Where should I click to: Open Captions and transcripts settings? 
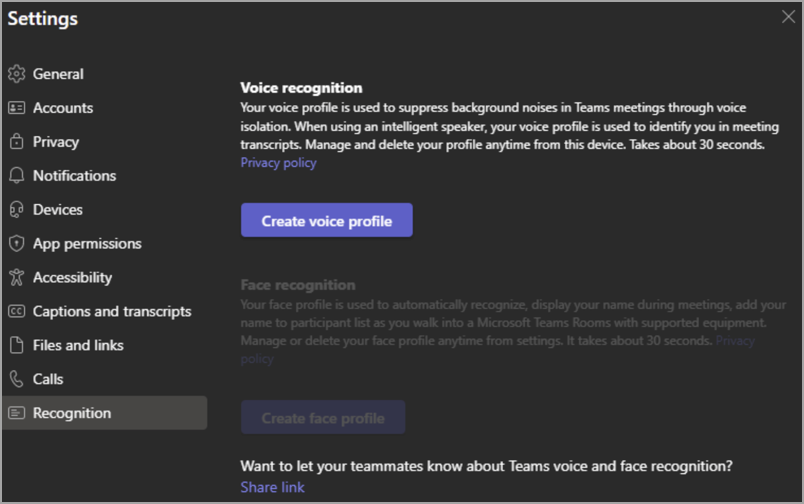[x=111, y=312]
